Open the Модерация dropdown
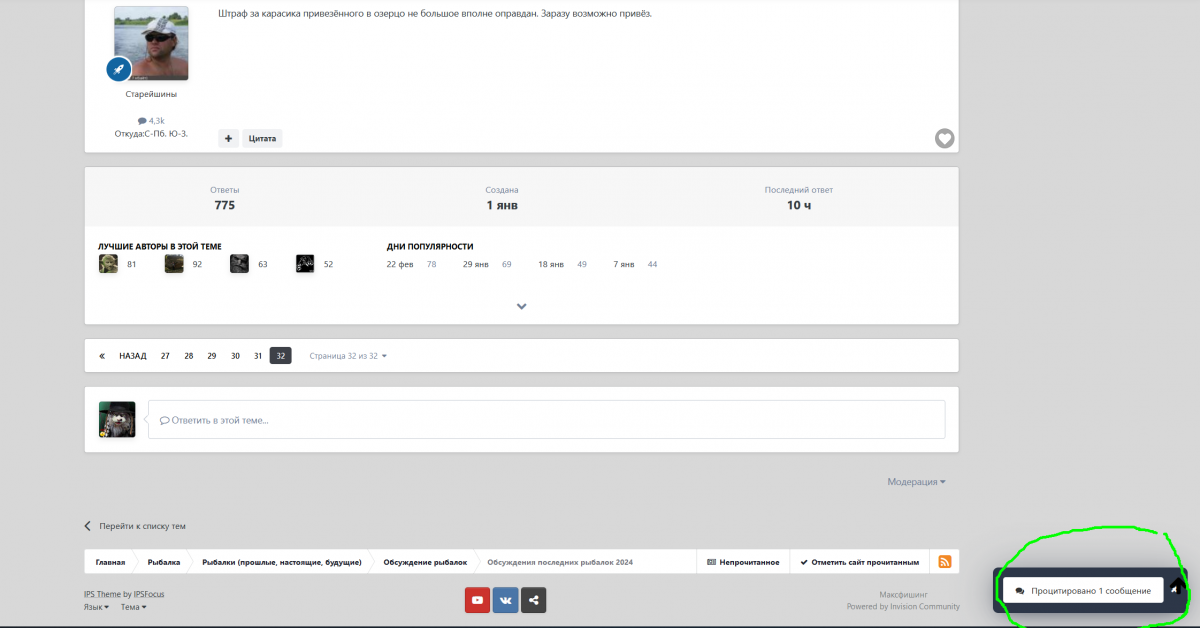The width and height of the screenshot is (1200, 628). pyautogui.click(x=916, y=482)
